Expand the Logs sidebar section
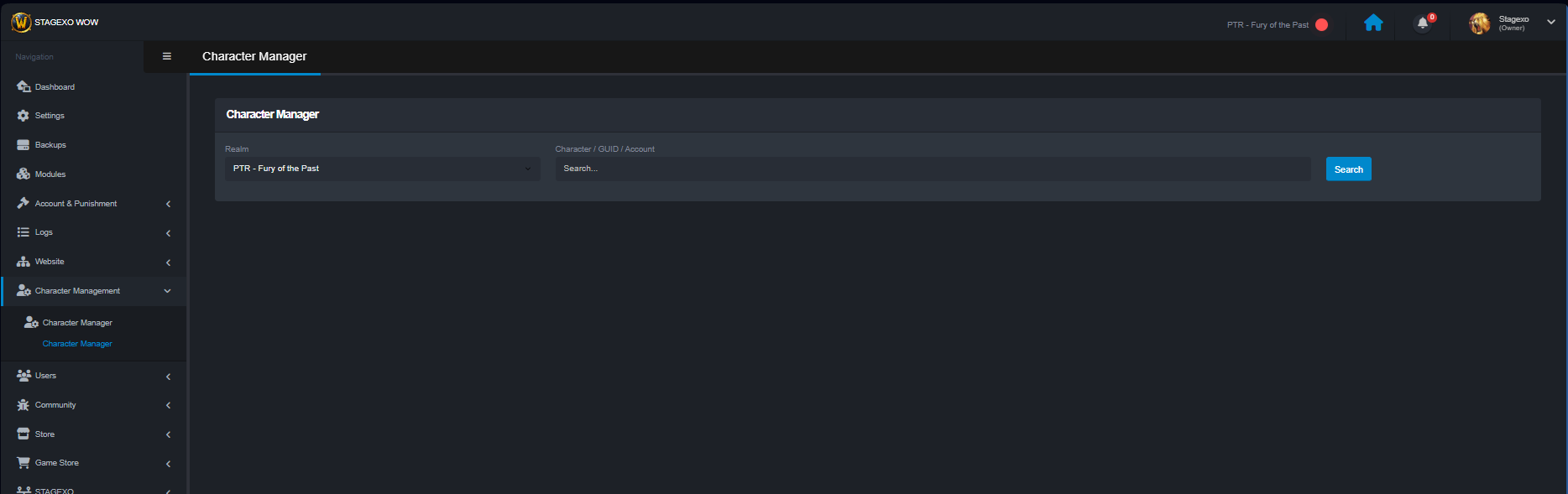 [x=93, y=232]
